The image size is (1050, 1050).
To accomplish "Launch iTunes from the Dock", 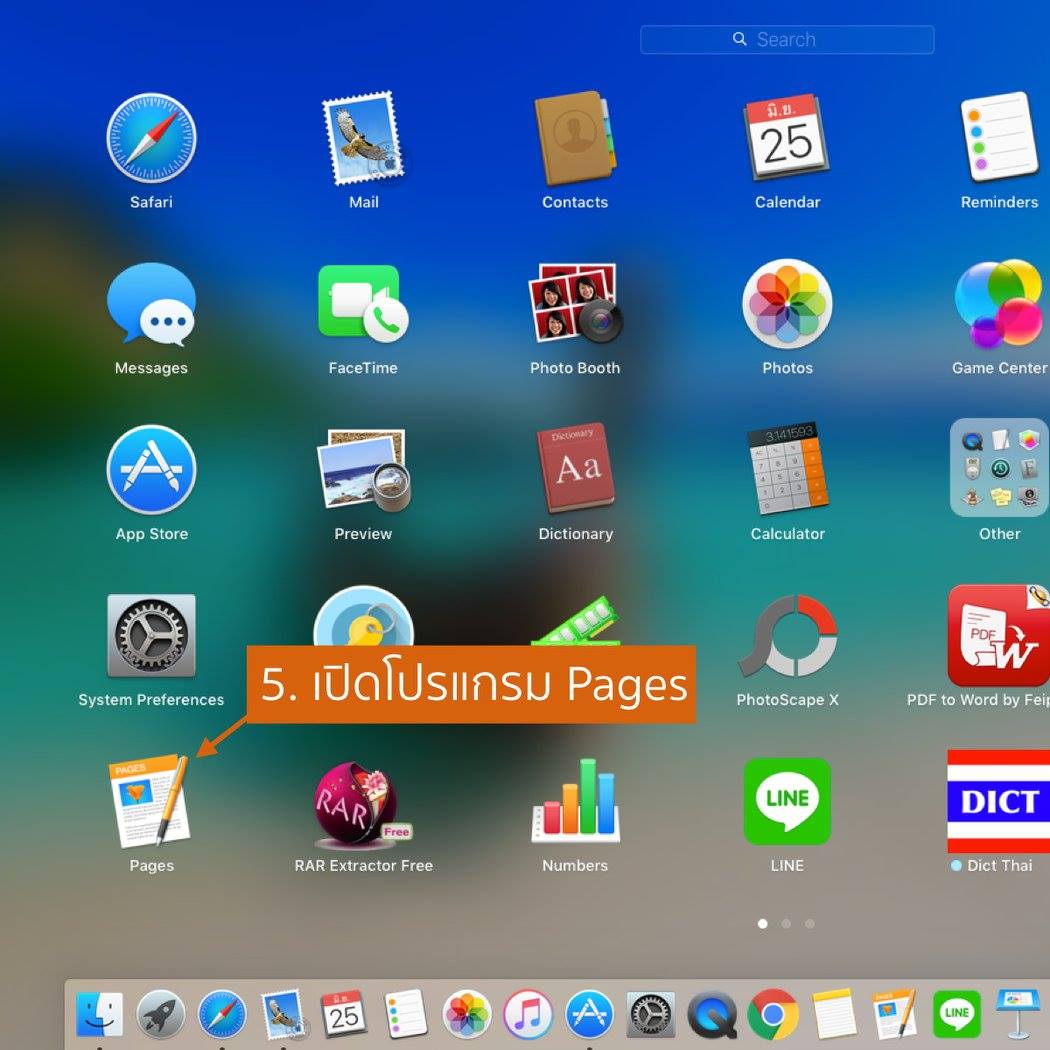I will click(x=528, y=1014).
